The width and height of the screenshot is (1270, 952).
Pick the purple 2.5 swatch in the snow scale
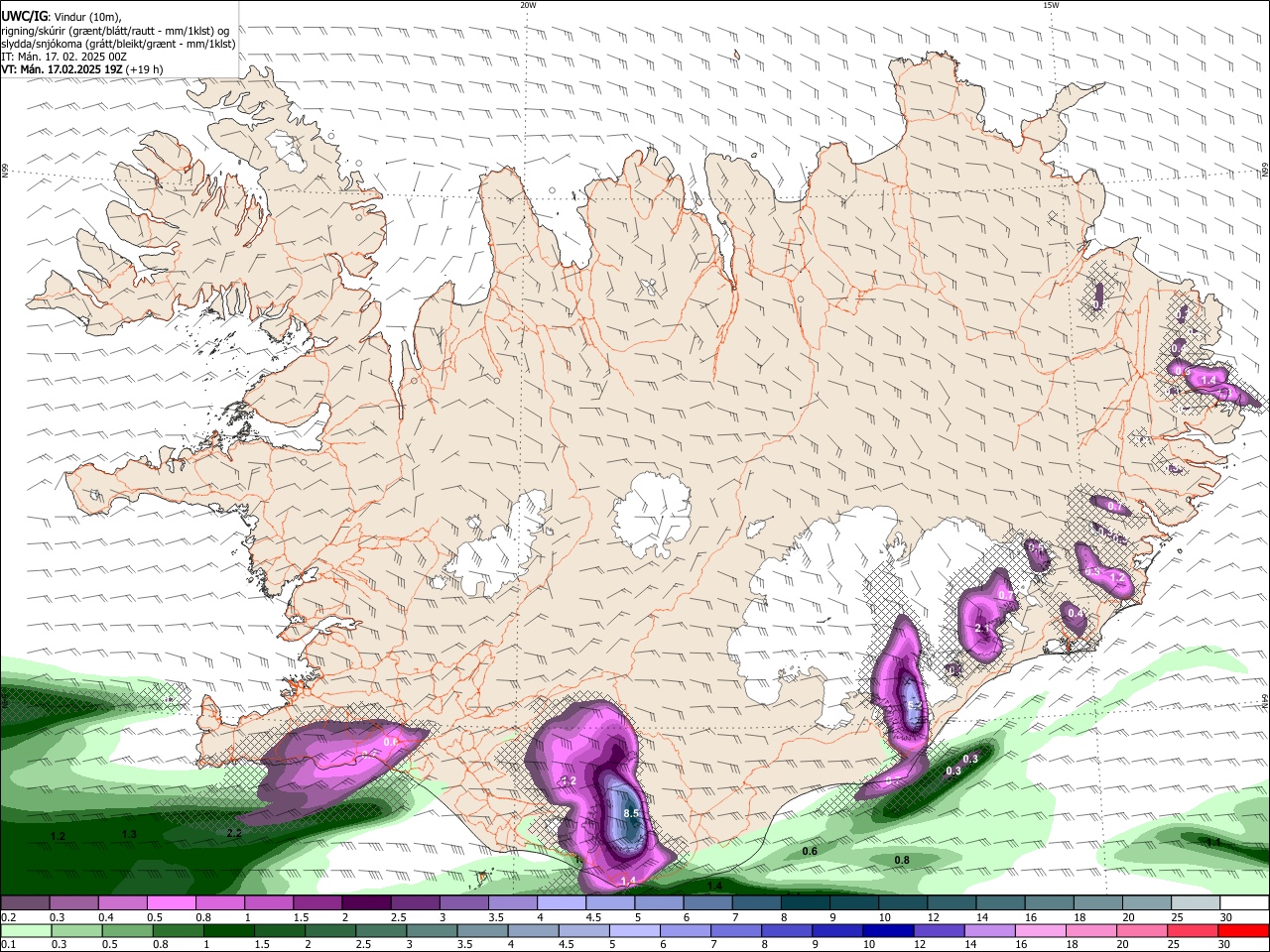[415, 903]
